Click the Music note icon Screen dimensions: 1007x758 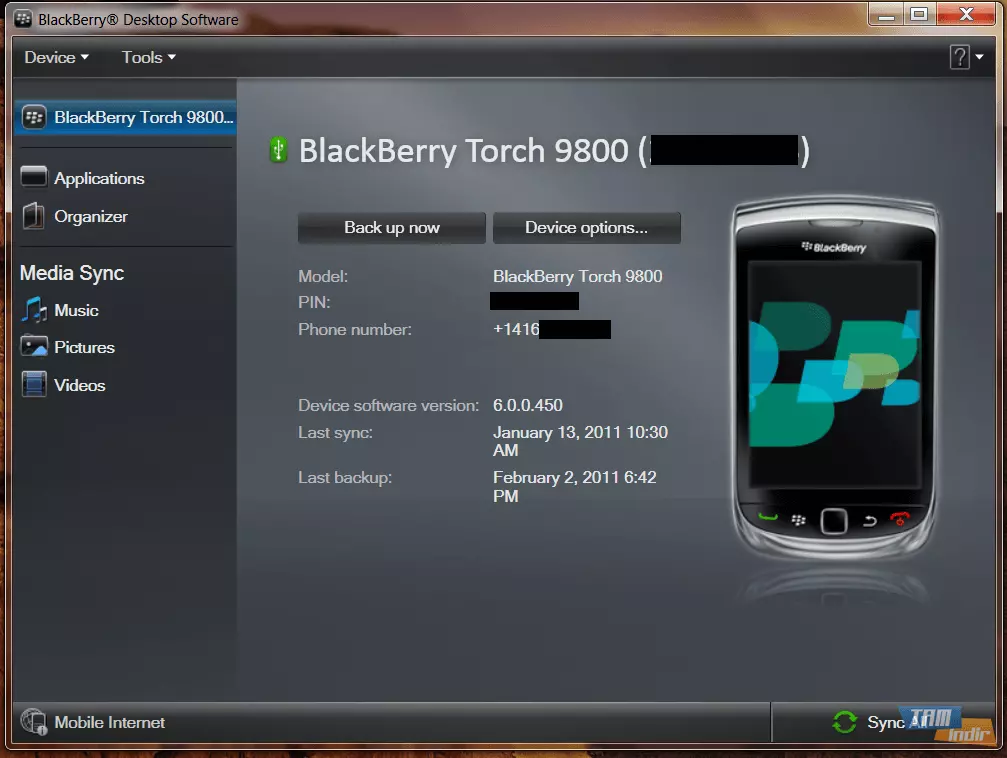click(33, 310)
